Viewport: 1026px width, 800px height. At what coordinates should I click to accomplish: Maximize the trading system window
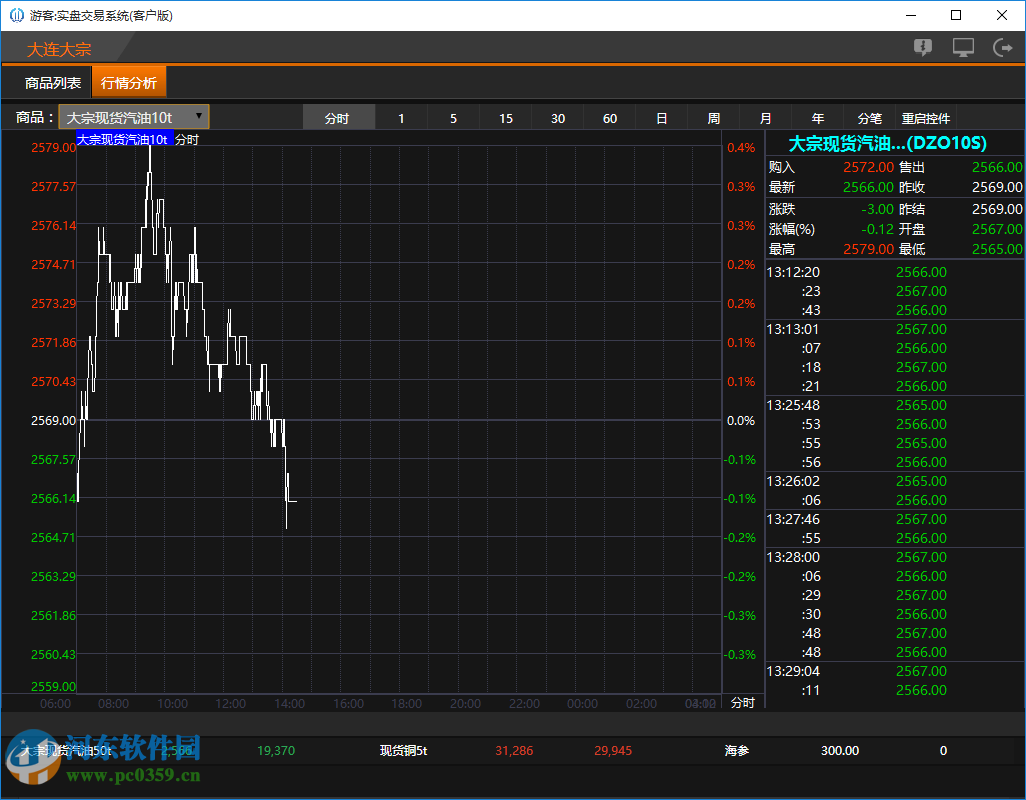click(956, 15)
